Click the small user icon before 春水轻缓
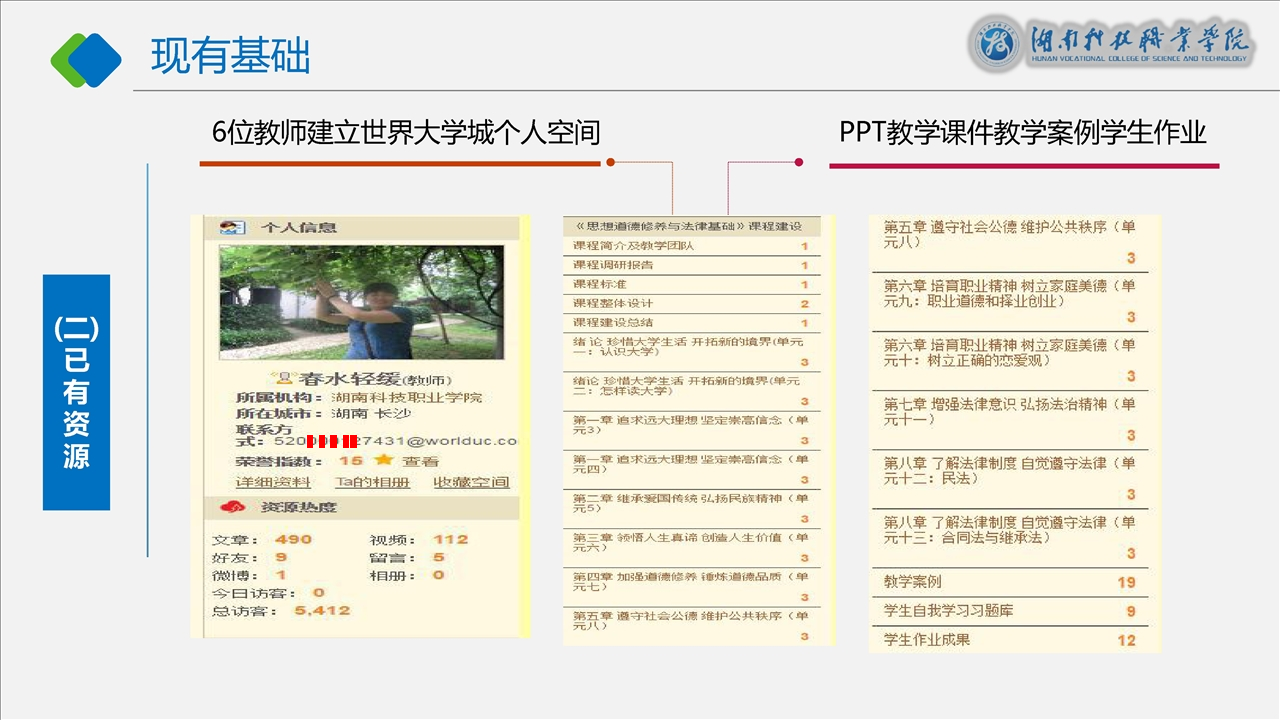The image size is (1280, 720). 283,378
